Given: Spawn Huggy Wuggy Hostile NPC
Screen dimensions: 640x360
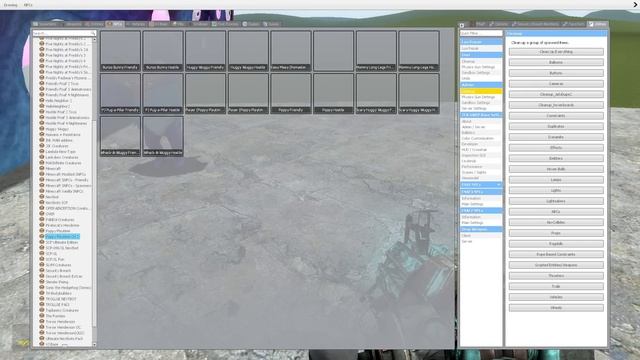Looking at the screenshot, I should click(x=248, y=51).
